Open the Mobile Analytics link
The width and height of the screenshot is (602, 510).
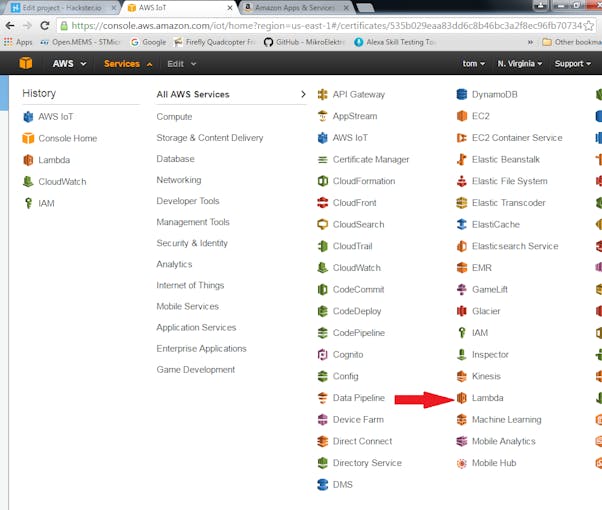(503, 442)
